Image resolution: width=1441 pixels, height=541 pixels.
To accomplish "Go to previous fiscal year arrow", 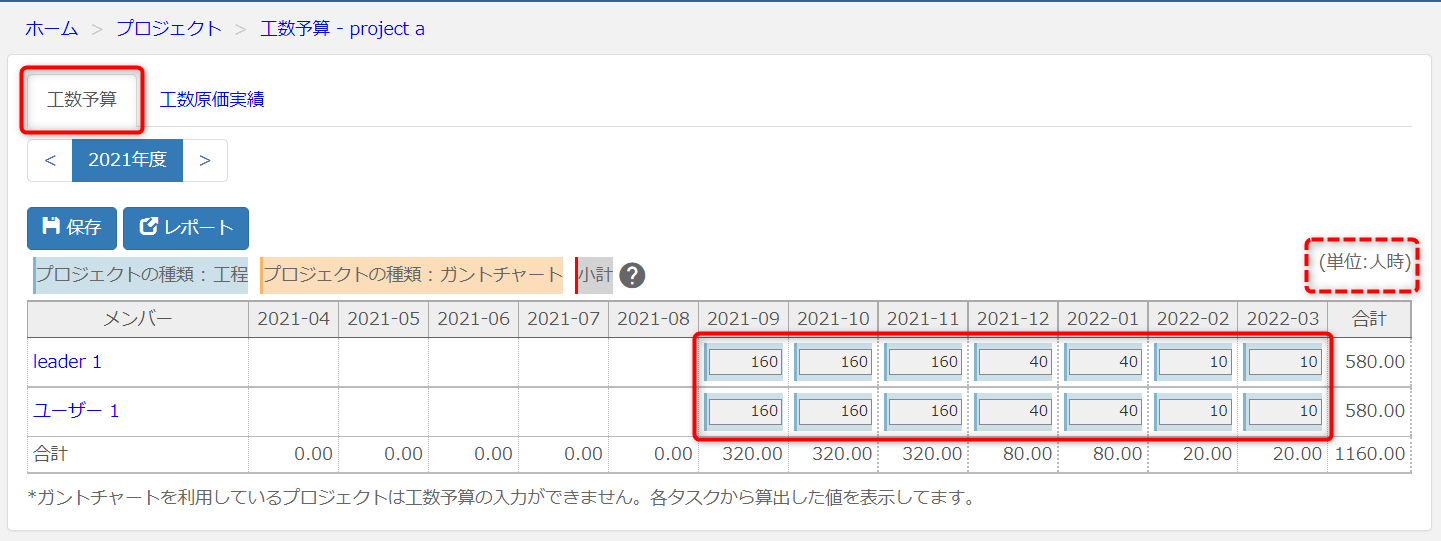I will (x=50, y=160).
